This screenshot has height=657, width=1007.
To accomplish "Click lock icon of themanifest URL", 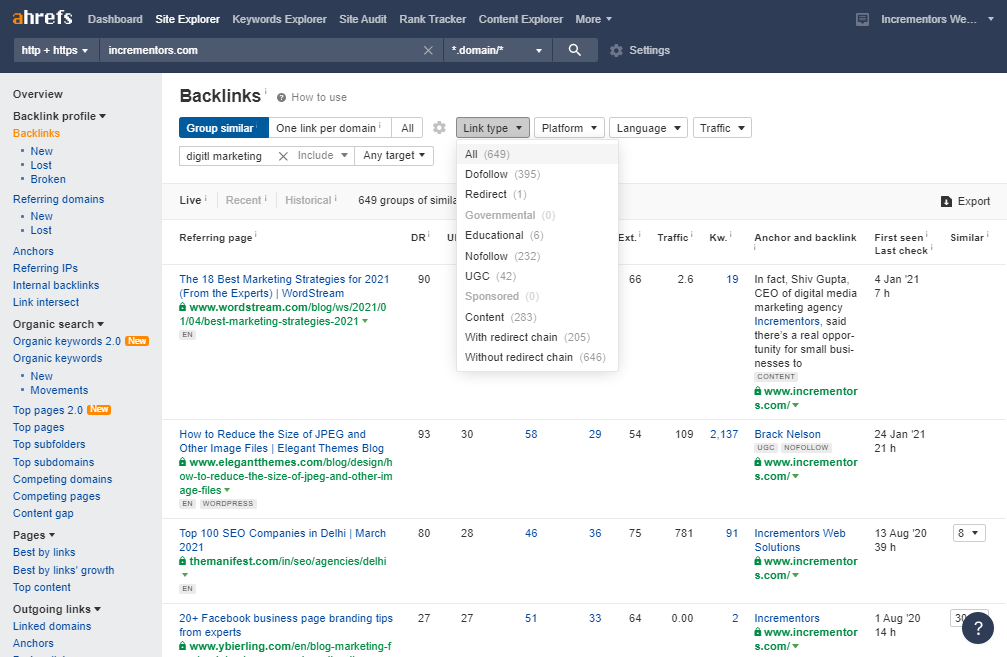I will tap(183, 561).
